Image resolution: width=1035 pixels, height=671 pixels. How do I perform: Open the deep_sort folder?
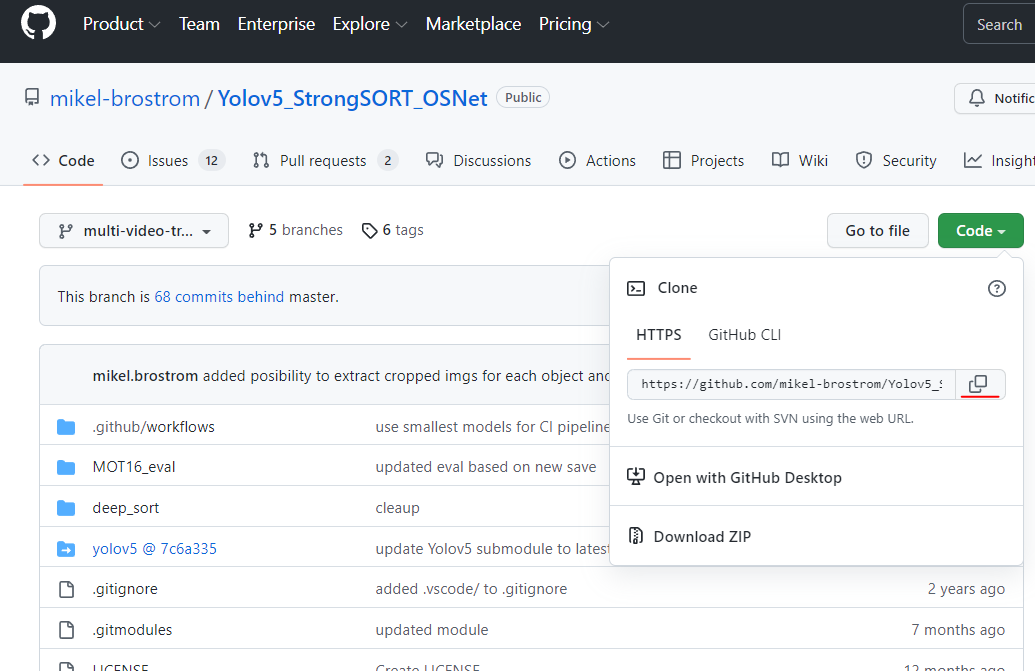pos(125,508)
